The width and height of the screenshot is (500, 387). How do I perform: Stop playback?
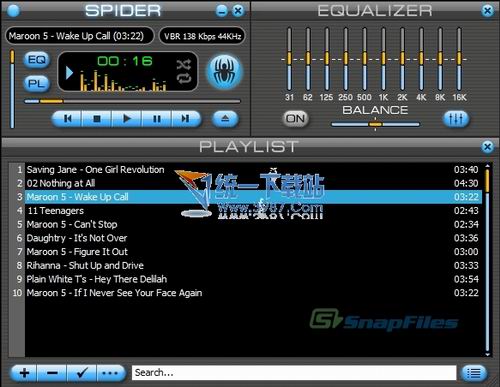click(97, 119)
